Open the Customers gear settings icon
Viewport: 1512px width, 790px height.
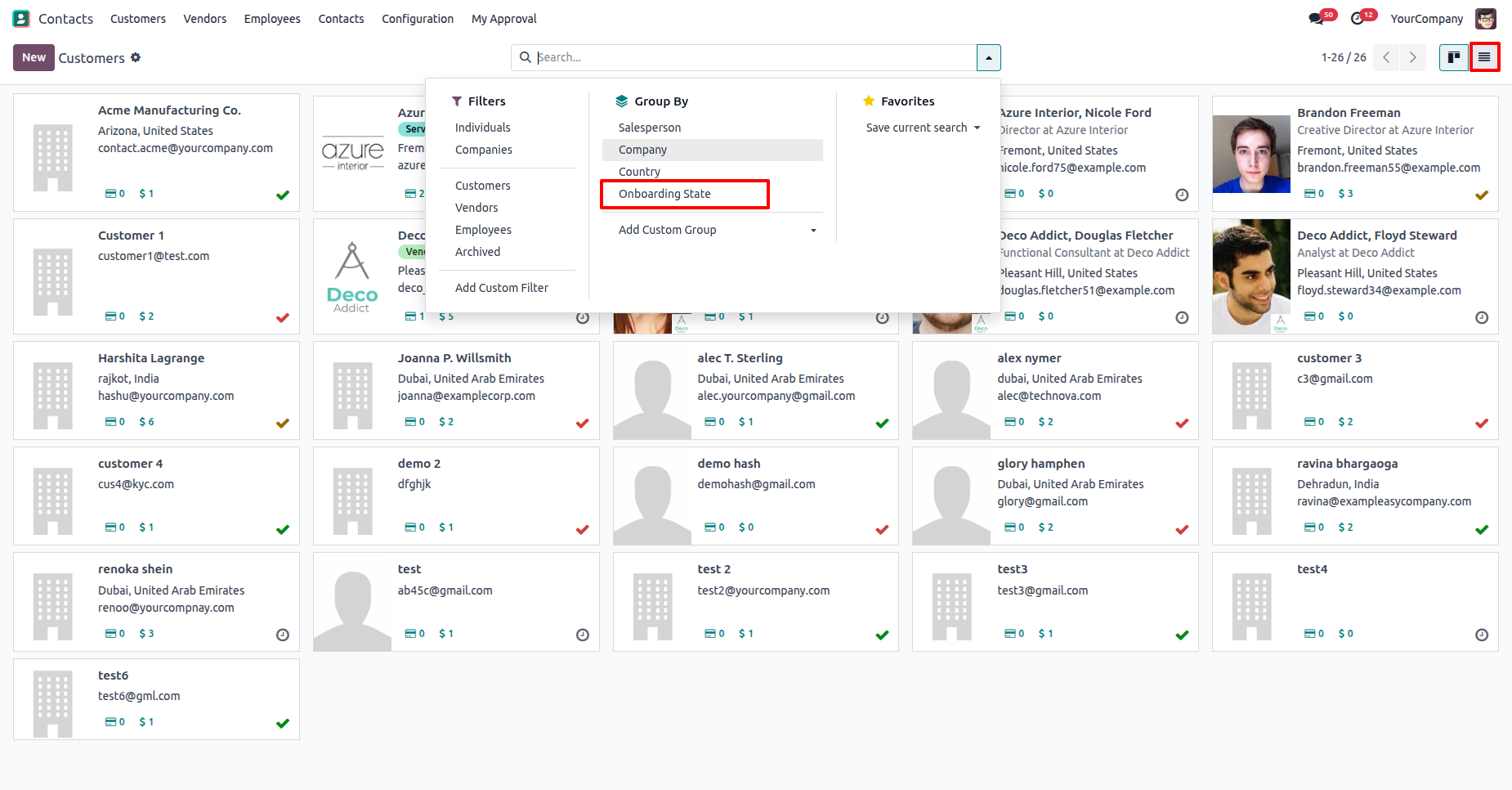tap(136, 57)
